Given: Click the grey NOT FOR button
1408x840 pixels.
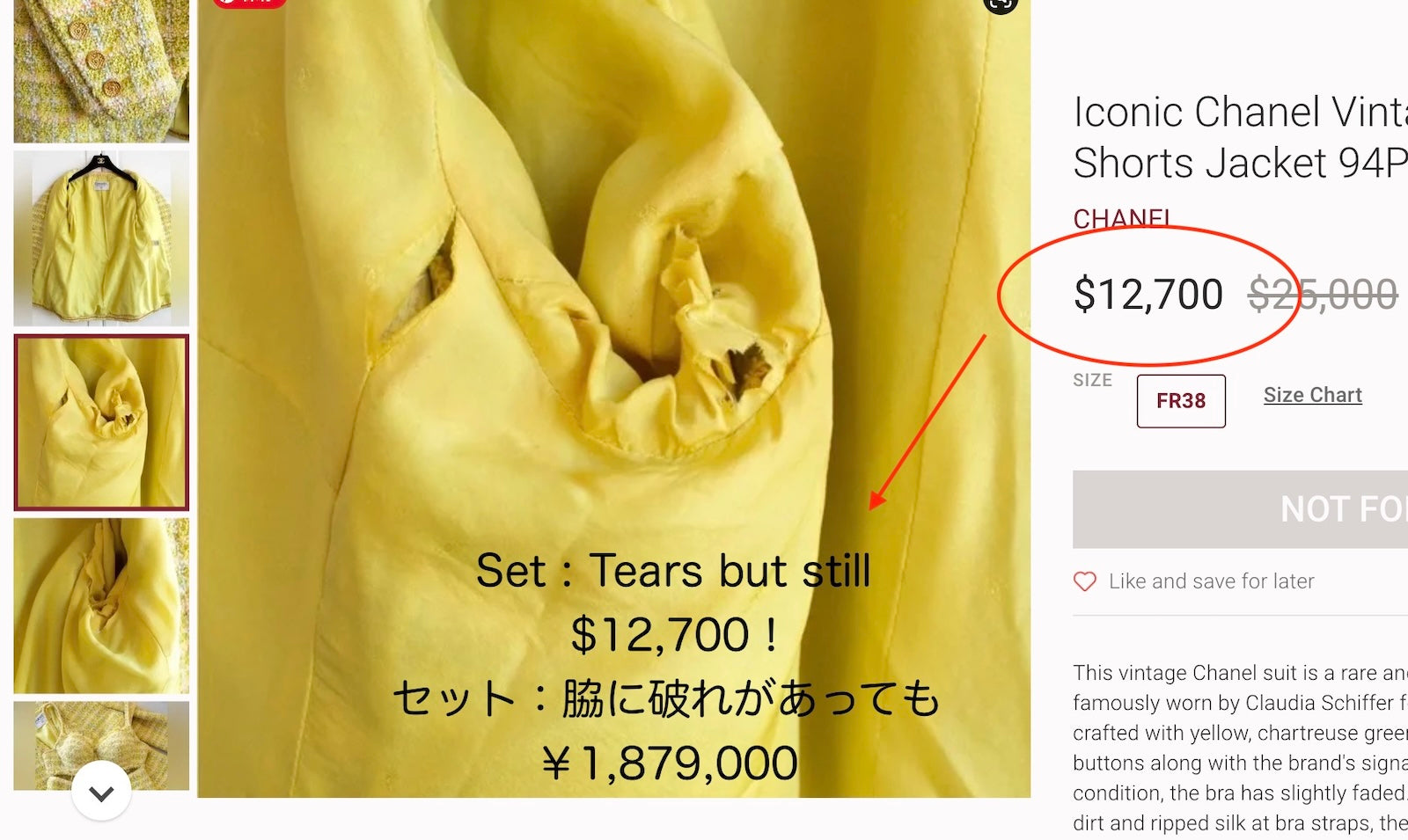Looking at the screenshot, I should [1241, 509].
